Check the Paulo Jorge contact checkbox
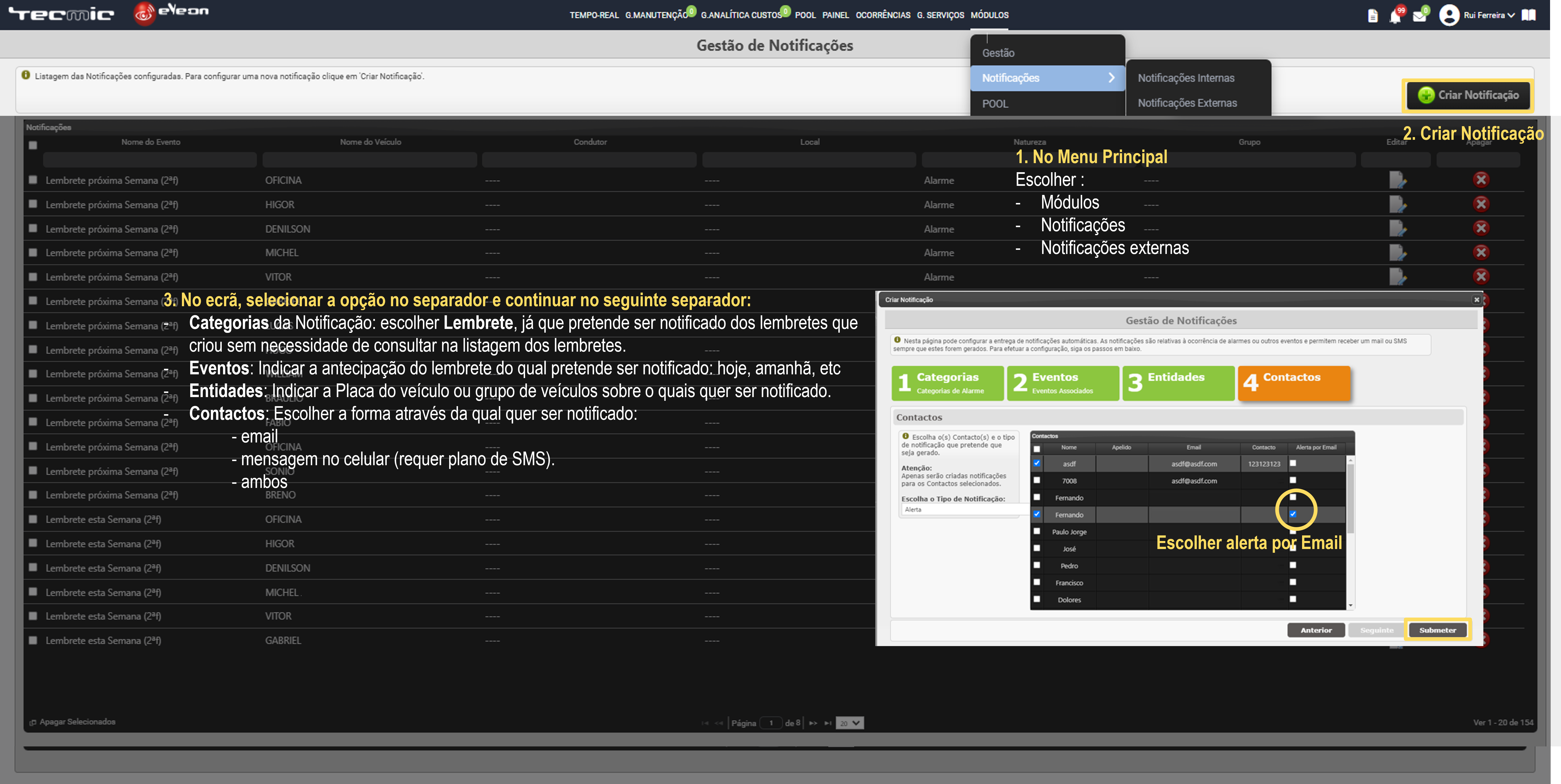Viewport: 1561px width, 784px height. (x=1037, y=531)
